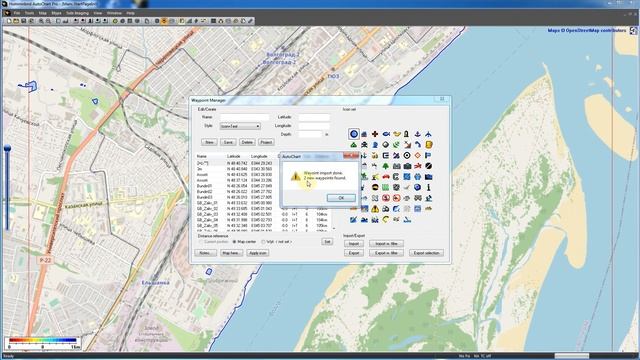
Task: Click the Set distance reference button
Action: click(x=327, y=242)
